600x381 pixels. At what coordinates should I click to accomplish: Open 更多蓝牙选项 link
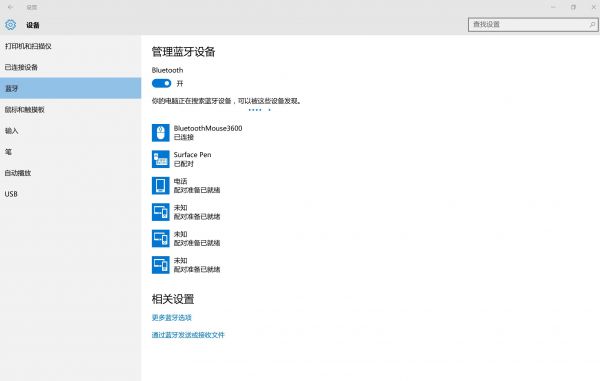click(x=171, y=318)
